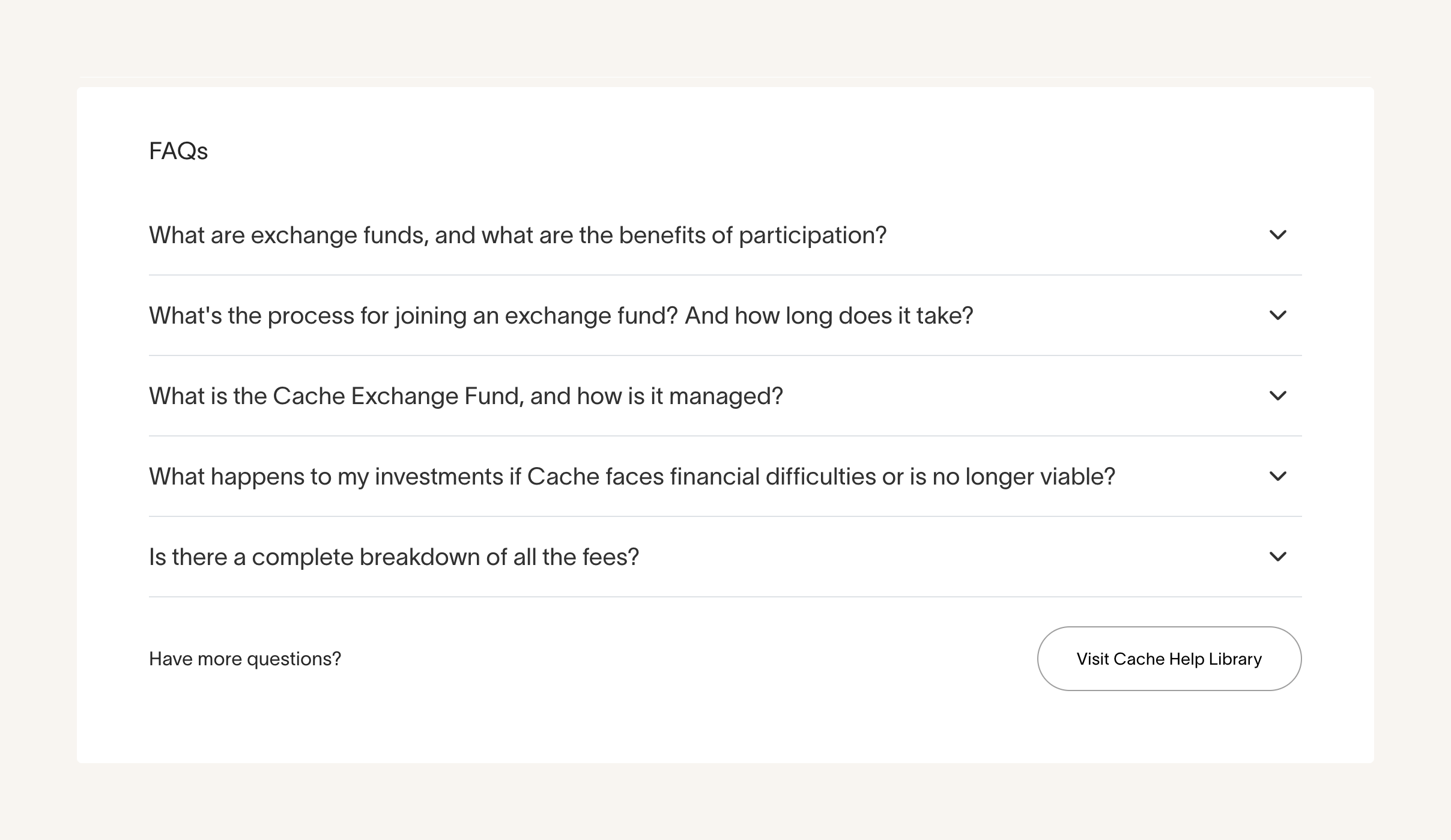
Task: Click the "Have more questions?" text
Action: (244, 659)
